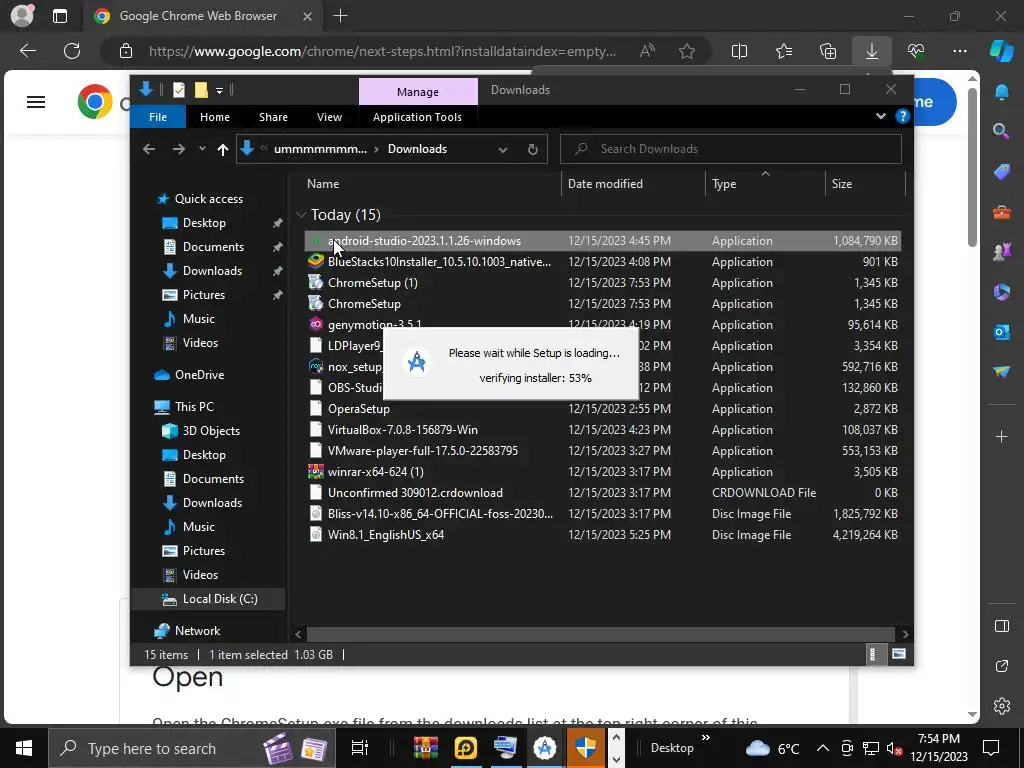Open new tab in Edge
Viewport: 1024px width, 768px height.
coord(340,16)
